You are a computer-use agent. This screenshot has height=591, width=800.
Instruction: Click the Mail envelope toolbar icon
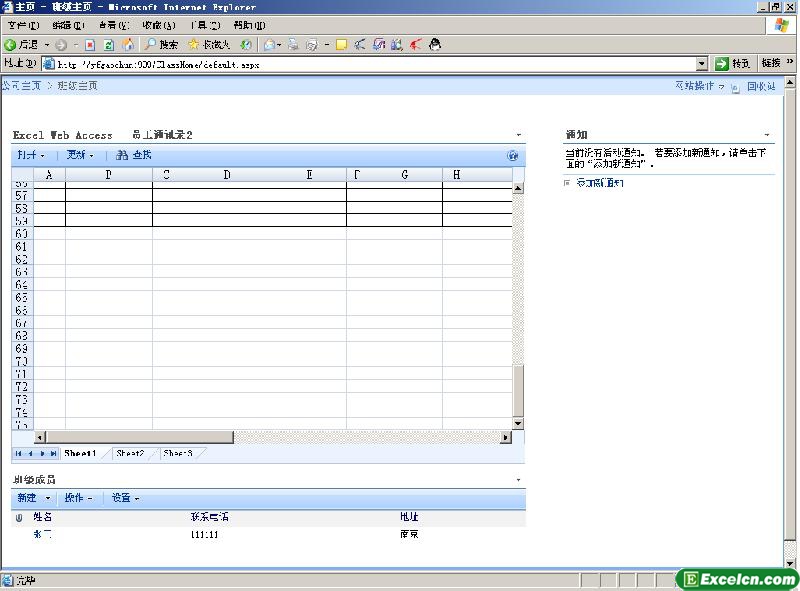coord(269,45)
